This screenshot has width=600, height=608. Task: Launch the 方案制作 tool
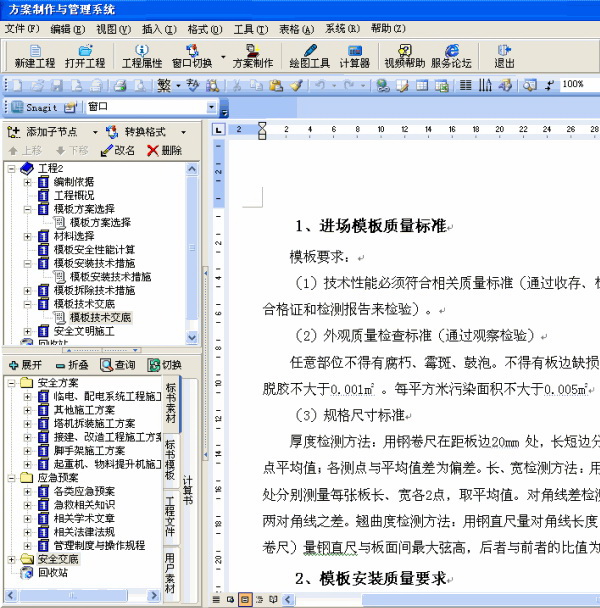coord(253,57)
